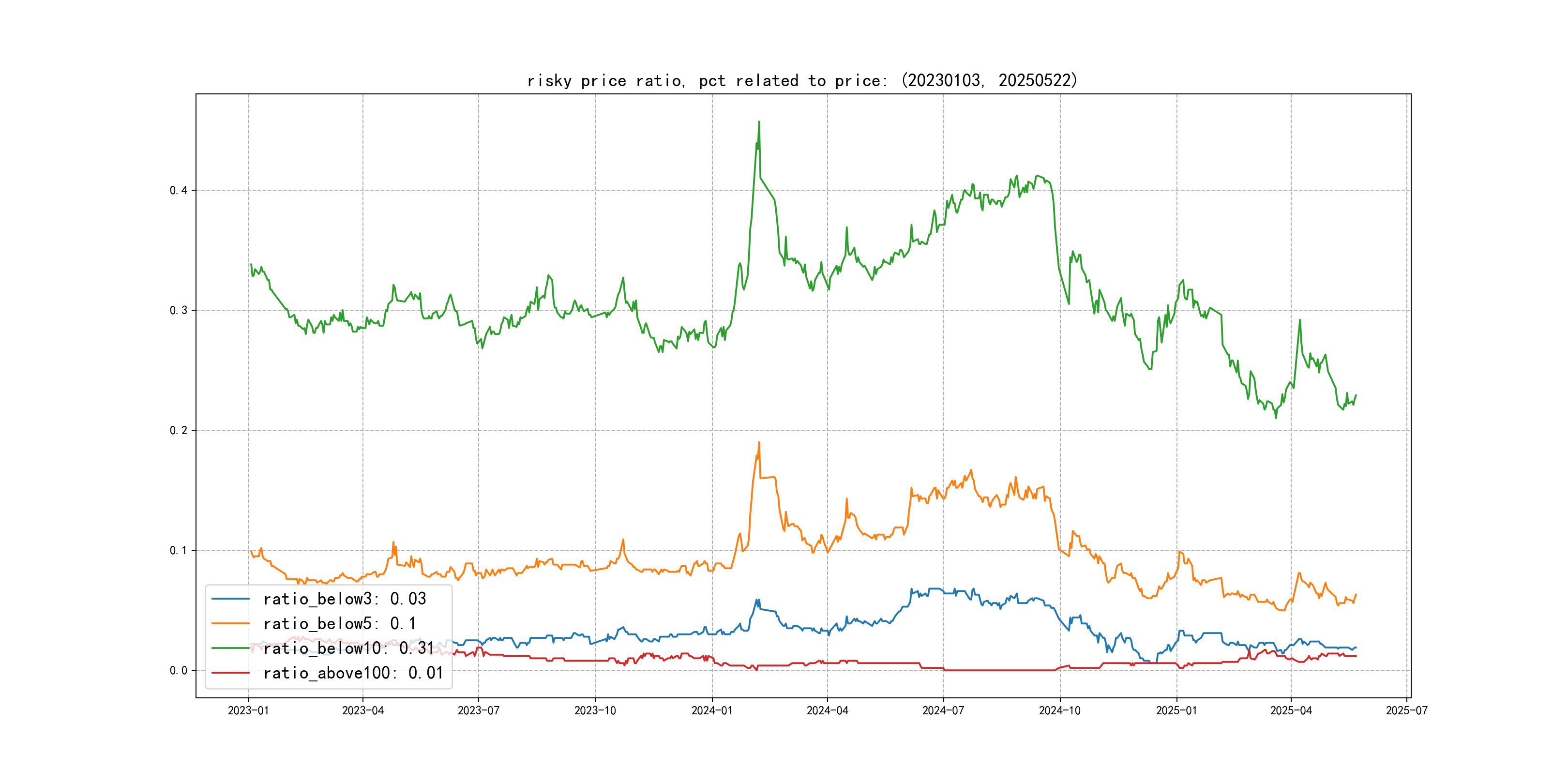Click the 0.4 y-axis tick label
The height and width of the screenshot is (784, 1568).
(179, 191)
